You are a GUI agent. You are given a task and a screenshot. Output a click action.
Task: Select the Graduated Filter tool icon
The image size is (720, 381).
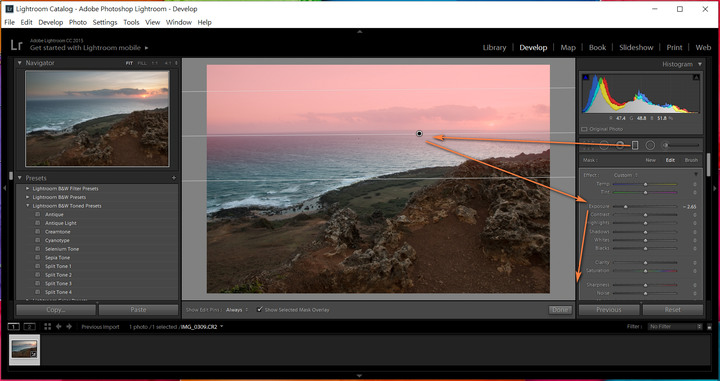point(635,145)
